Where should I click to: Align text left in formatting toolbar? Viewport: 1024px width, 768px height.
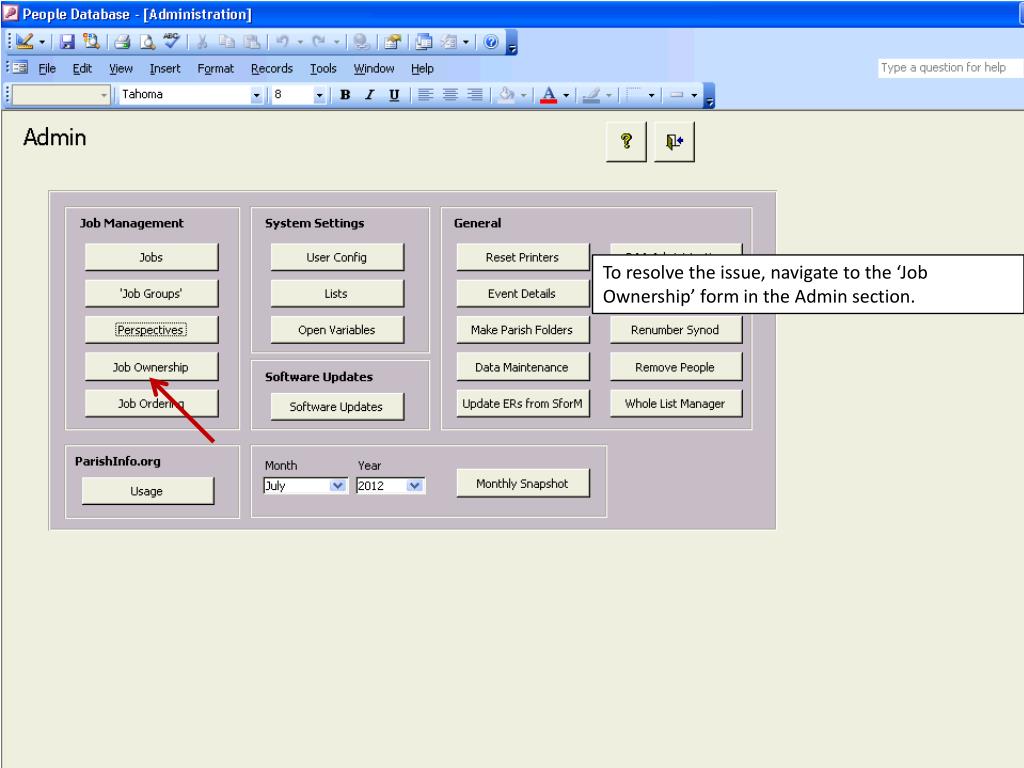coord(426,95)
